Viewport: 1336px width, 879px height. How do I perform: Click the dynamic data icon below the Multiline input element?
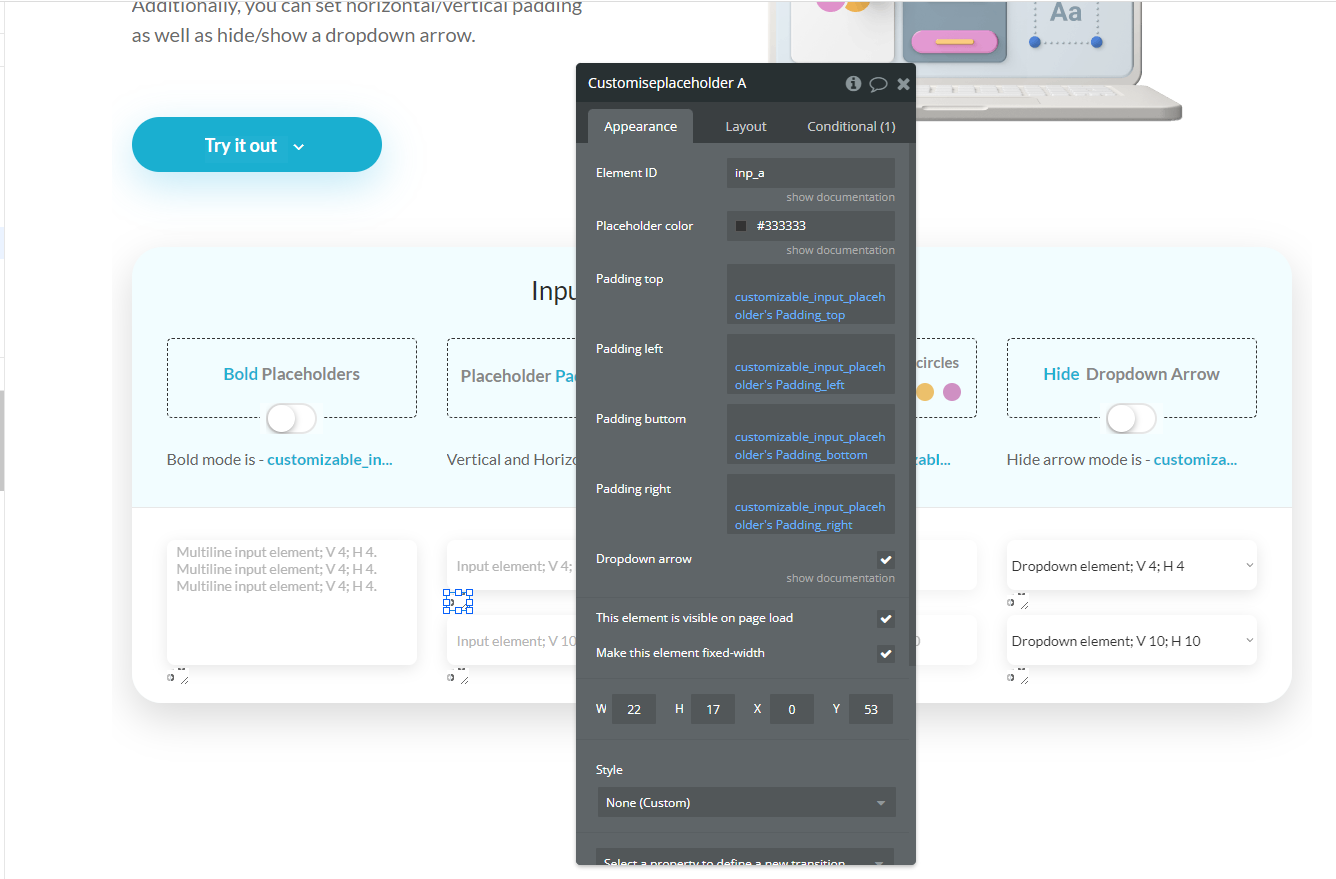click(168, 676)
